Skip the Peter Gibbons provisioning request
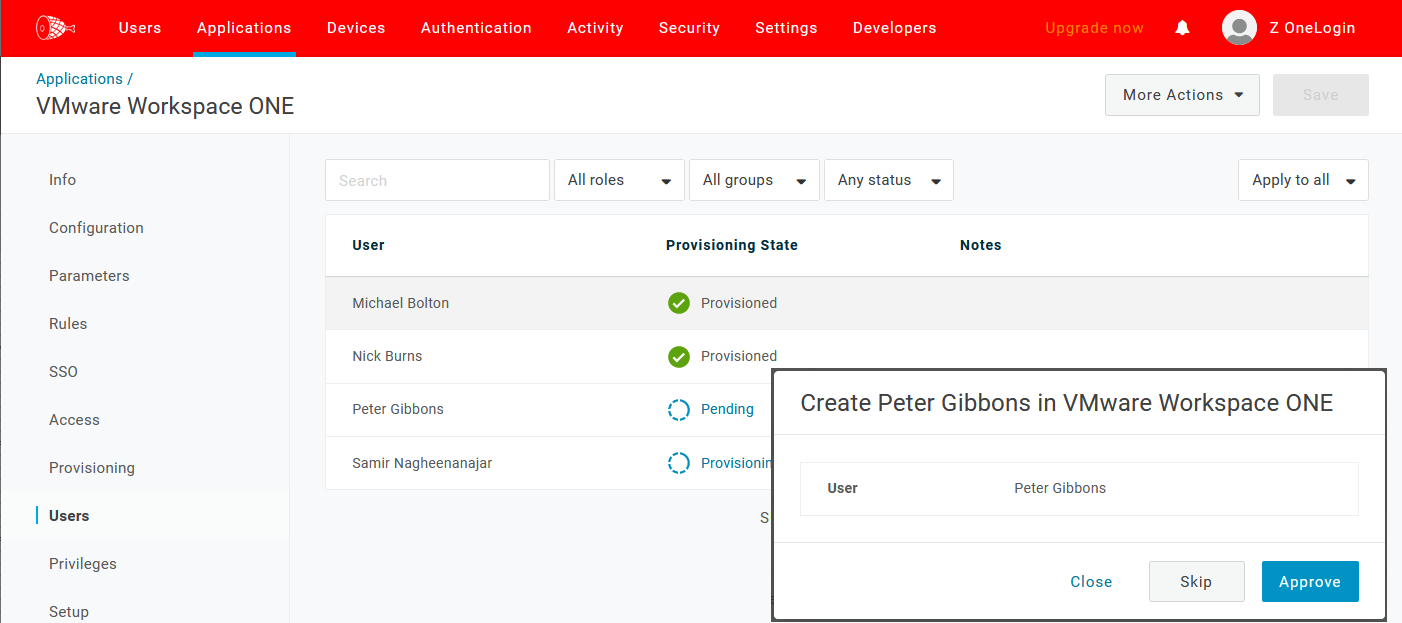1402x623 pixels. click(1196, 581)
